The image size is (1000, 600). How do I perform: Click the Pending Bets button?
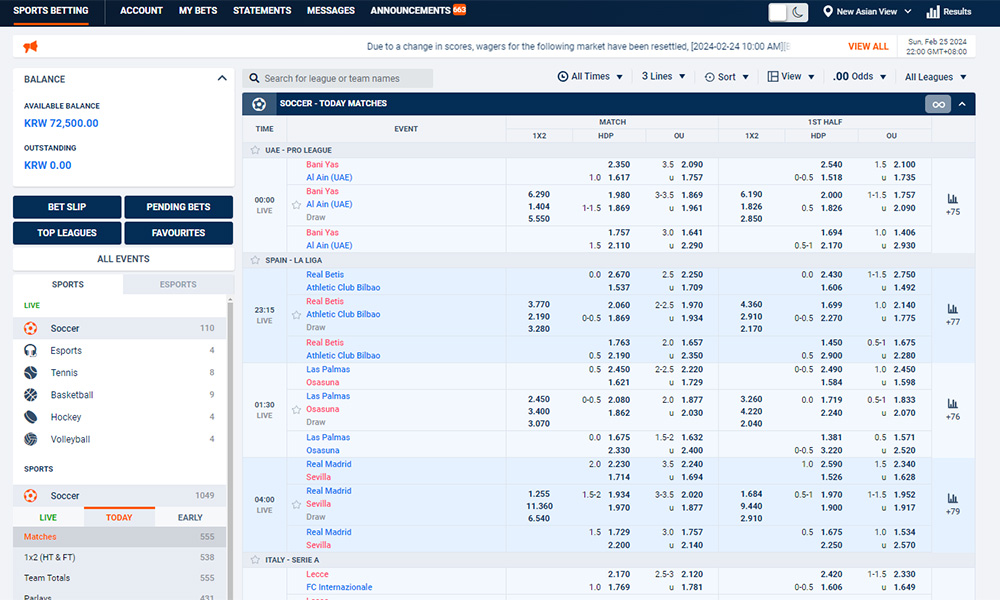179,207
